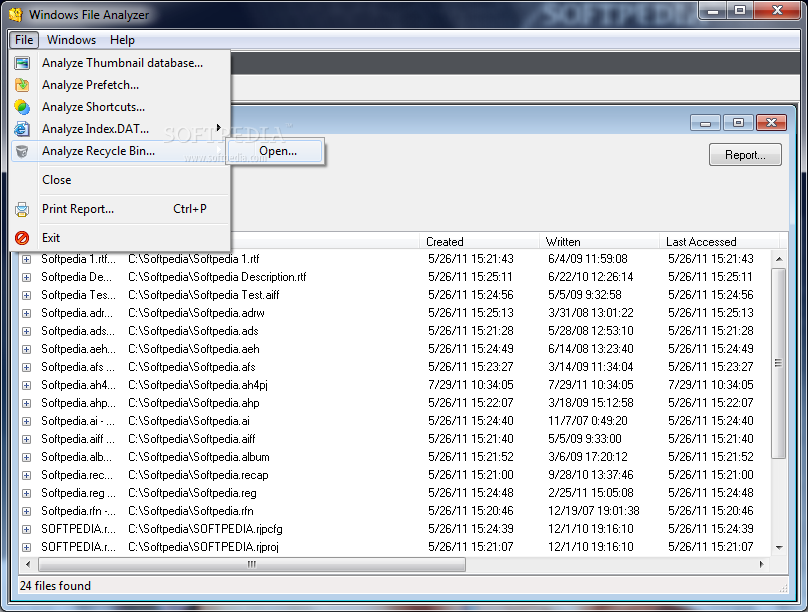Sort by the Written column header
The image size is (808, 612).
pos(600,242)
